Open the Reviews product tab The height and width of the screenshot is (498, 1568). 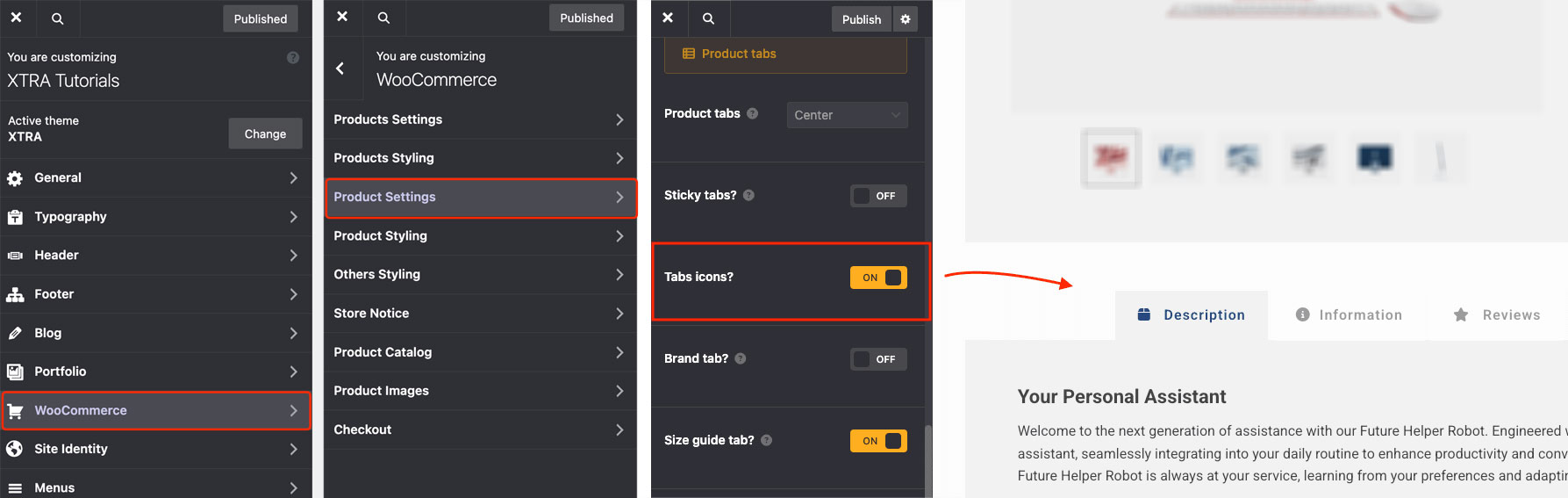pyautogui.click(x=1497, y=315)
